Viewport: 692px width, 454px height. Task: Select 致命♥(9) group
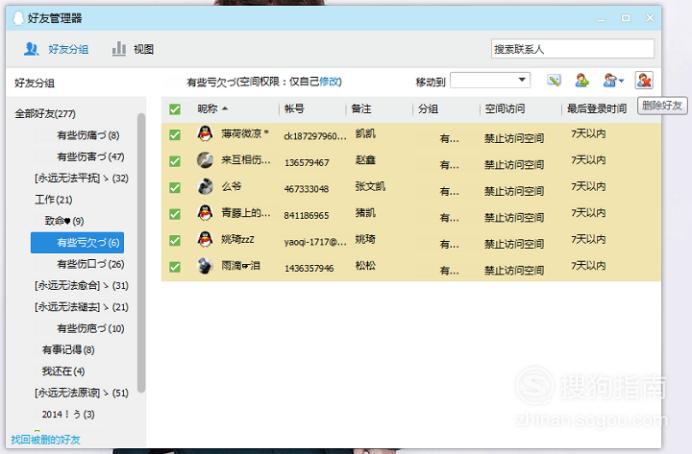[x=64, y=221]
